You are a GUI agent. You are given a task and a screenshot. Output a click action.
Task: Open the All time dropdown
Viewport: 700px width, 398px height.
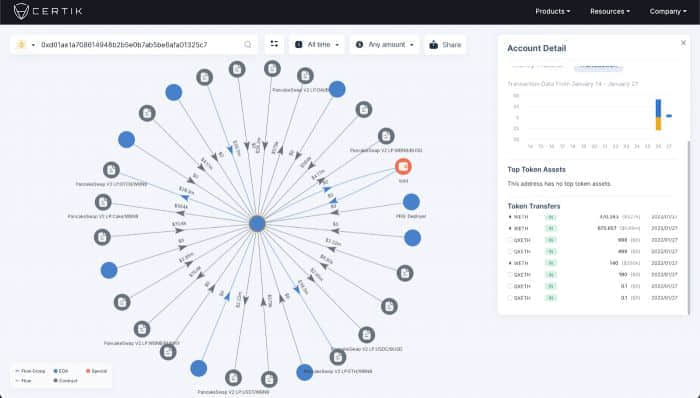click(x=317, y=45)
